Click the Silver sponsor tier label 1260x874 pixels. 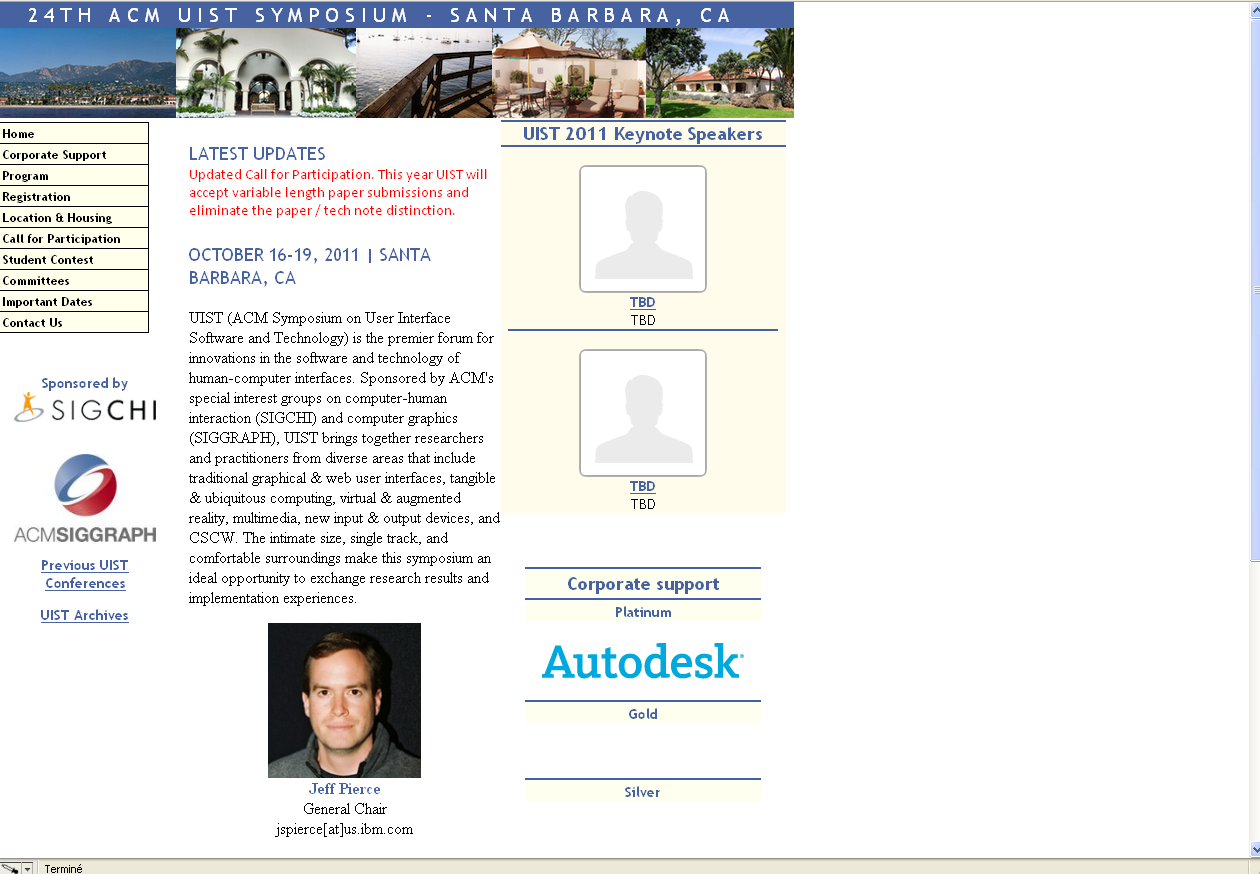(643, 792)
